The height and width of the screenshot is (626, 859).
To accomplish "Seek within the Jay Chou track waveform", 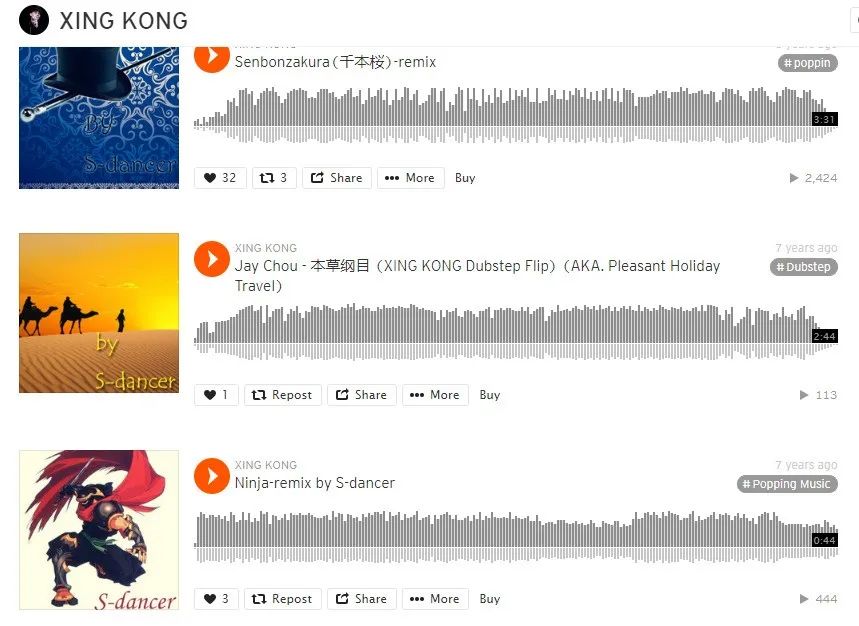I will tap(516, 332).
